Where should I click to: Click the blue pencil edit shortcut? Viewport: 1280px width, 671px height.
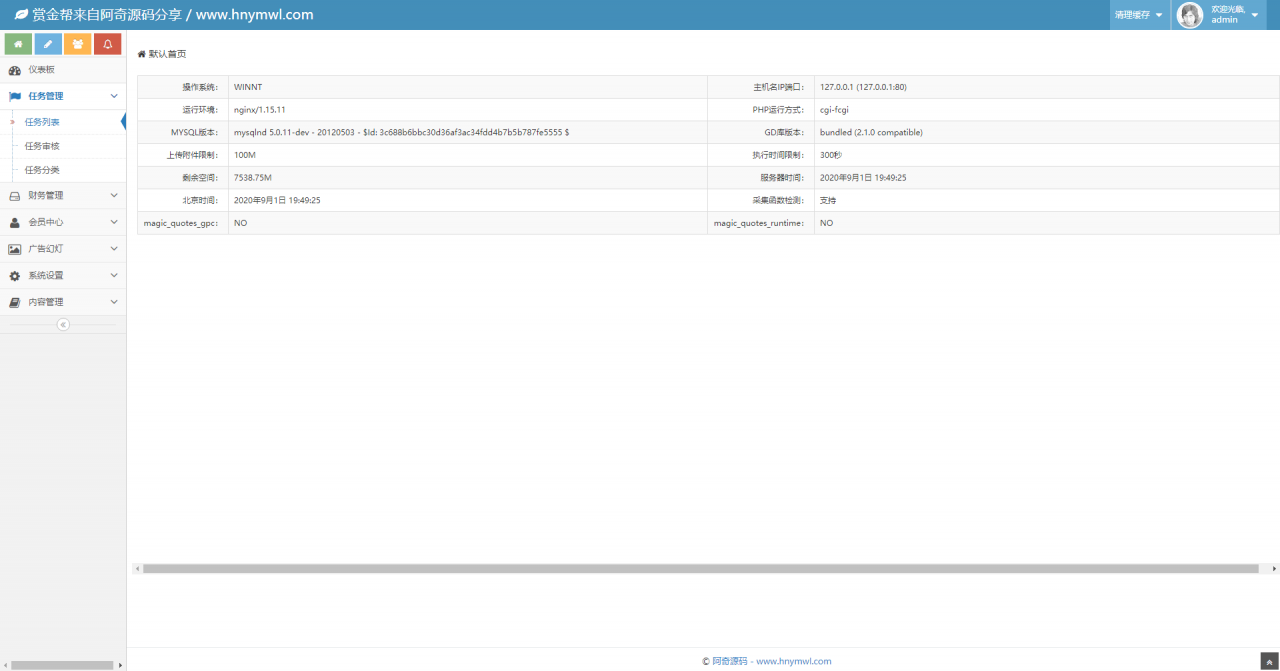(48, 44)
